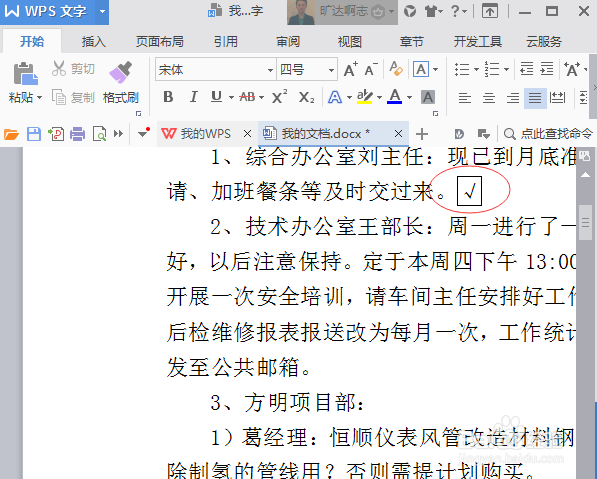Viewport: 597px width, 479px height.
Task: Click the 旷达啊志 user account
Action: 343,12
